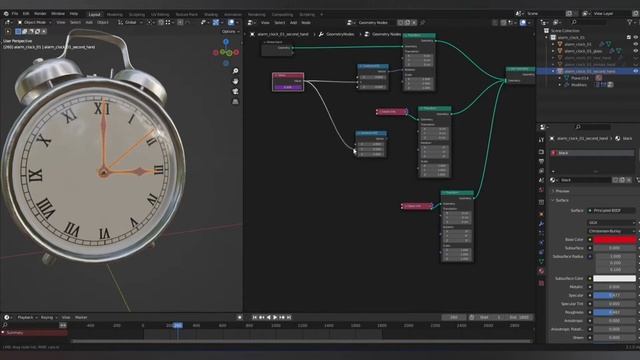The image size is (640, 360).
Task: Click the Roughness slider field
Action: pos(615,312)
